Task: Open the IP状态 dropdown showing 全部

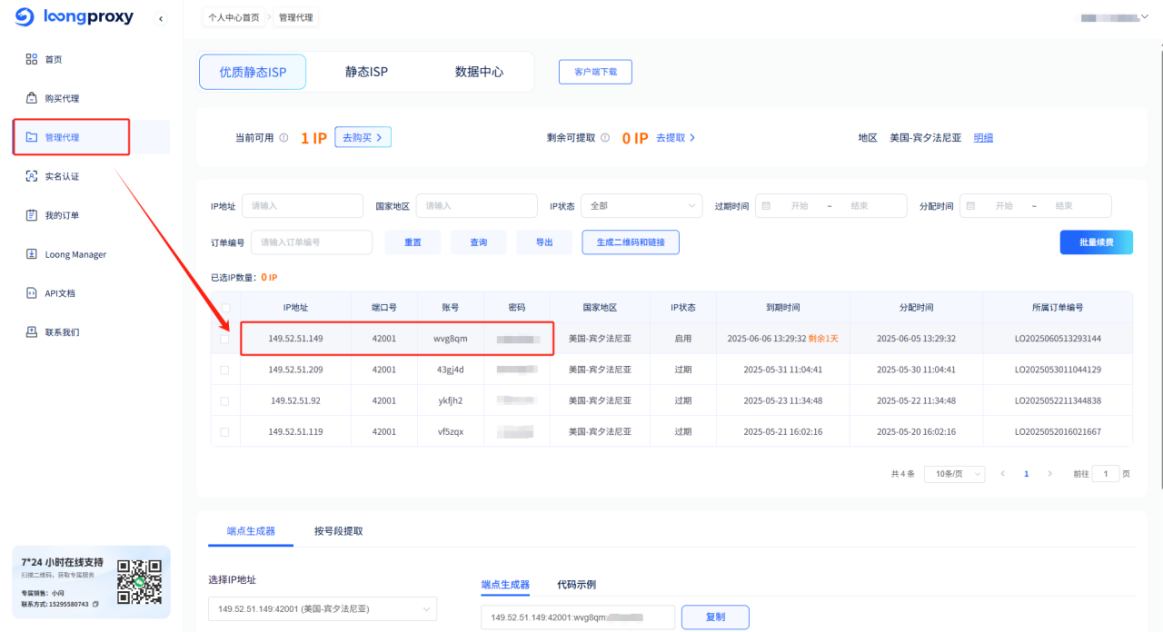Action: (x=642, y=205)
